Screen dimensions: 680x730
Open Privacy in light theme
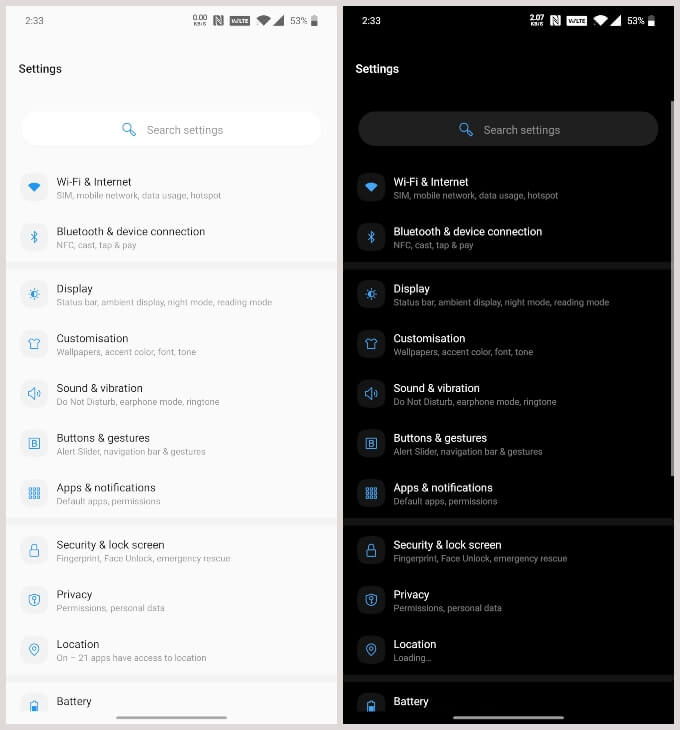[x=171, y=601]
